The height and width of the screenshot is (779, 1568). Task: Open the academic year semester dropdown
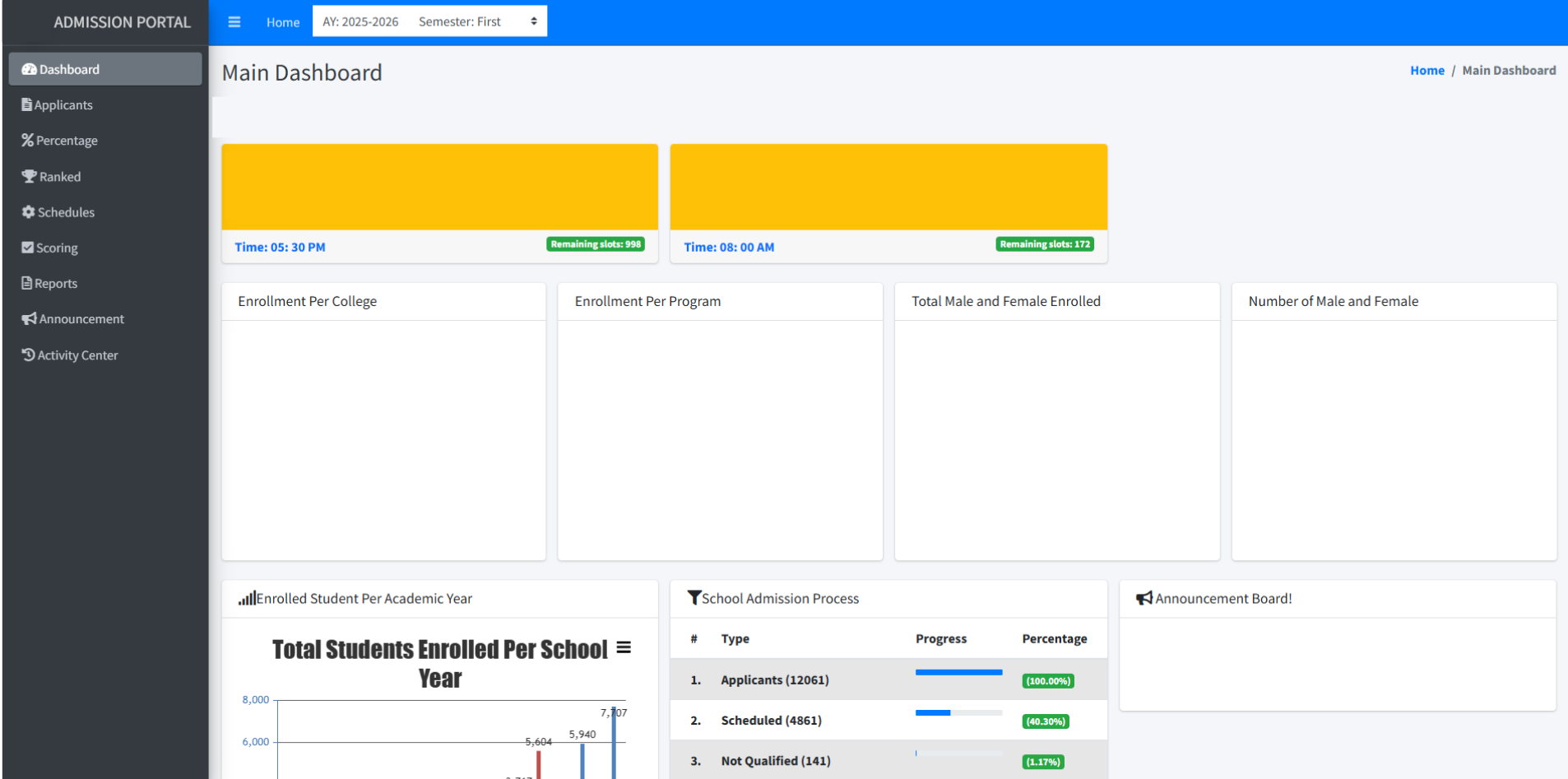(x=429, y=21)
